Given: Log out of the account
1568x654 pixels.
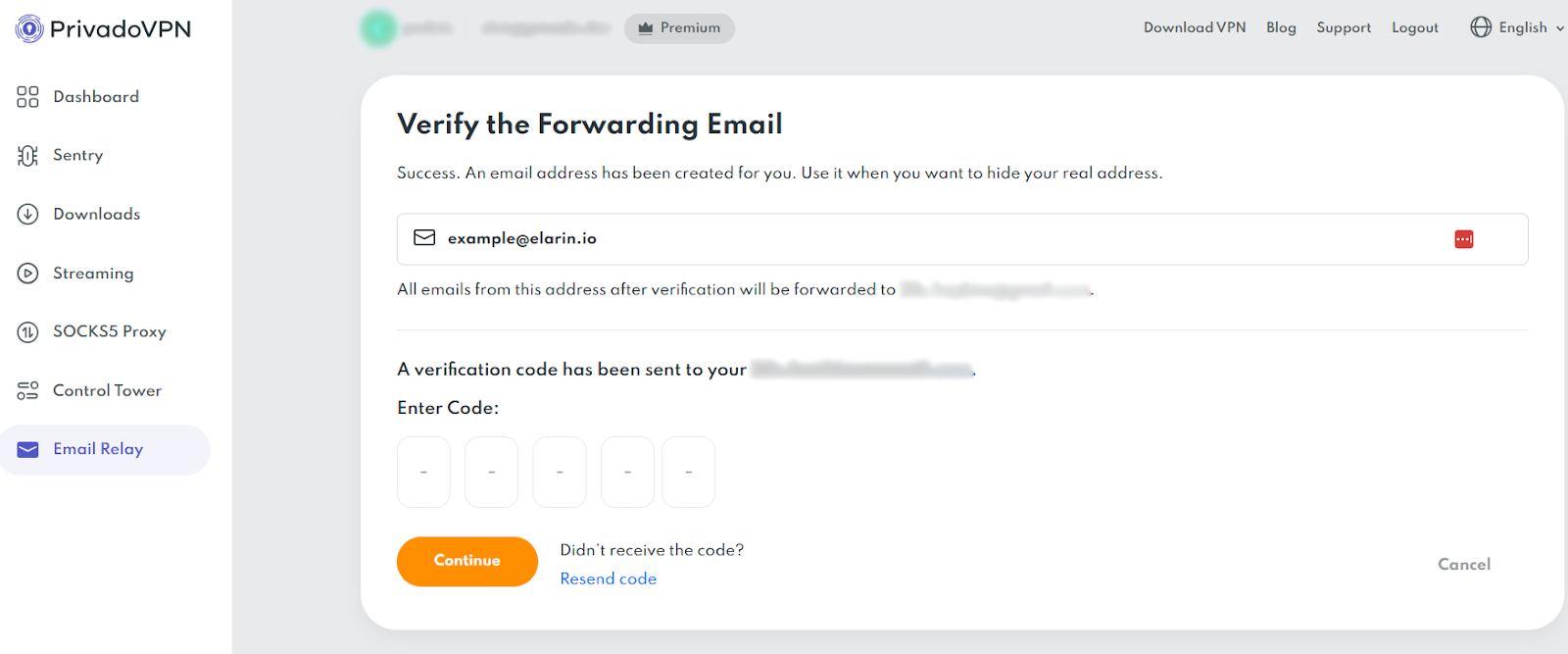Looking at the screenshot, I should (1414, 27).
